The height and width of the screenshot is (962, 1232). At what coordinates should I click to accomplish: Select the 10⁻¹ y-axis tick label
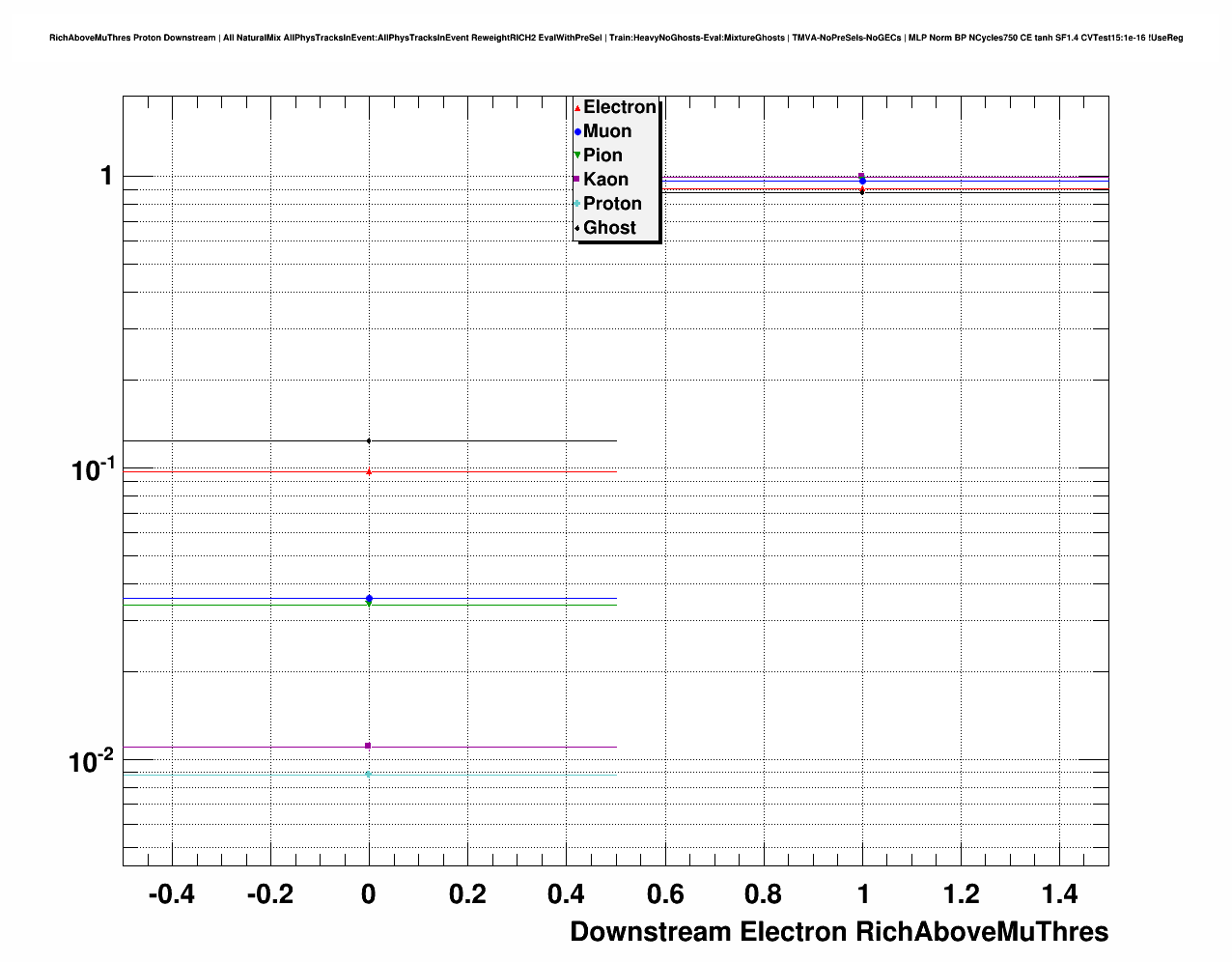(x=91, y=469)
